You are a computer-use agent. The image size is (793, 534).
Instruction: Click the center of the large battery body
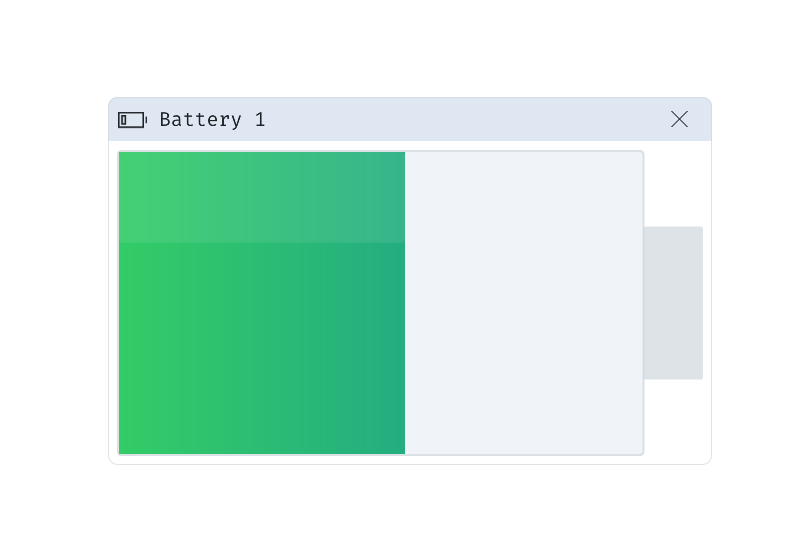380,303
